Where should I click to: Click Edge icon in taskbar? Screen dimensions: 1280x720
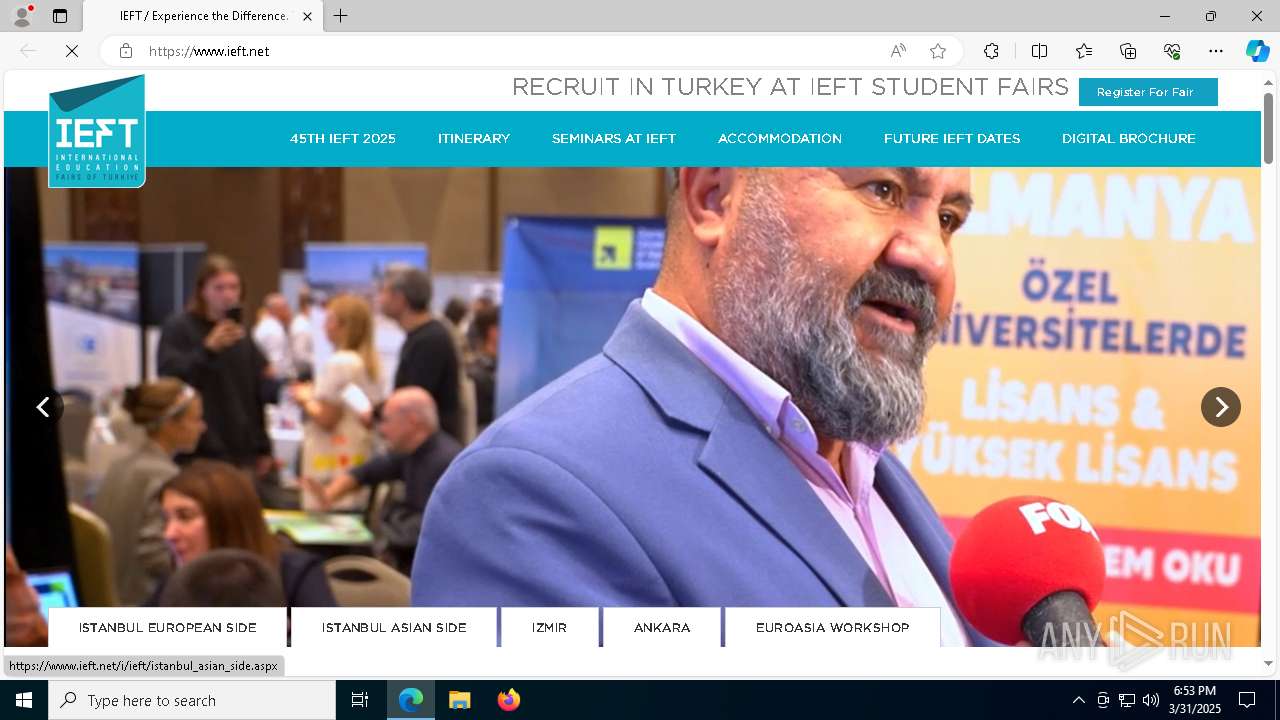[x=411, y=700]
